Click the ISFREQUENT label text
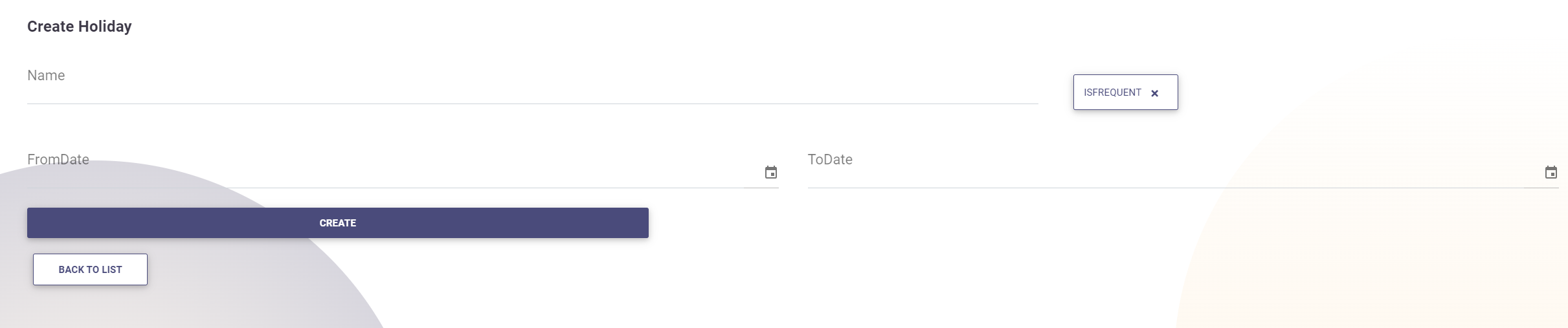Screen dimensions: 1568x328 pos(1112,93)
